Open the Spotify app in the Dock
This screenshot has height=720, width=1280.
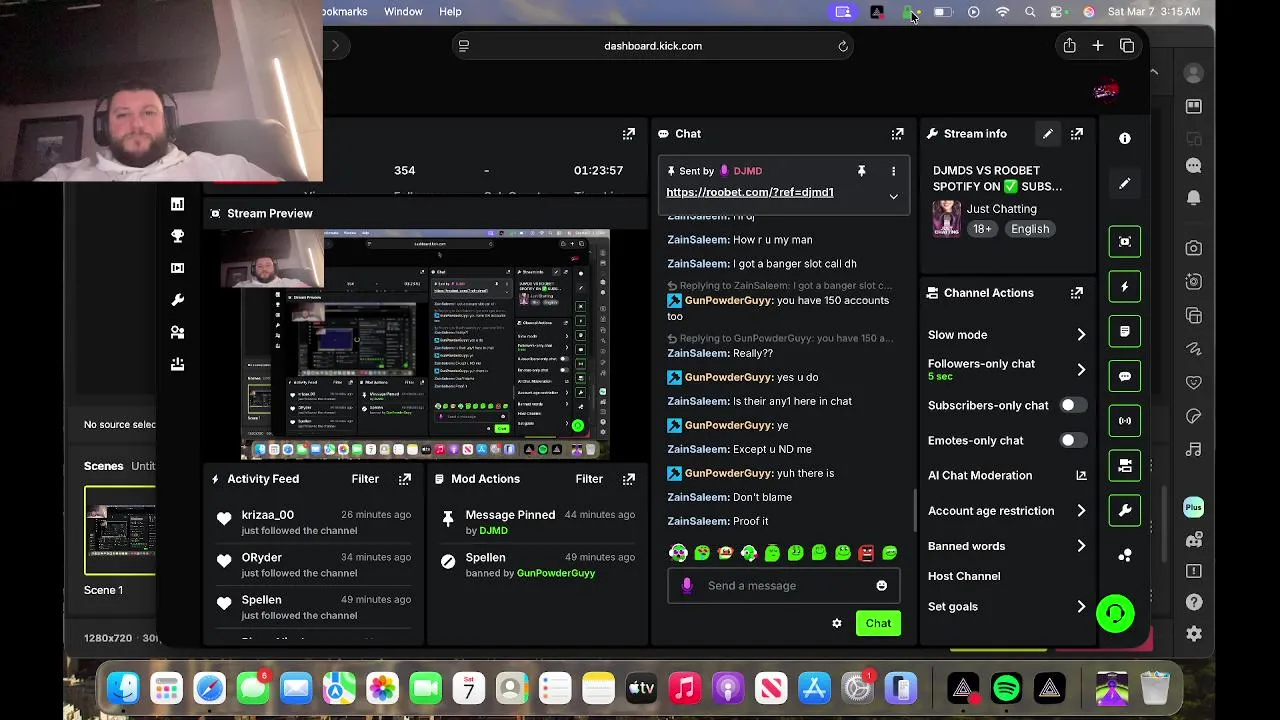tap(1006, 688)
